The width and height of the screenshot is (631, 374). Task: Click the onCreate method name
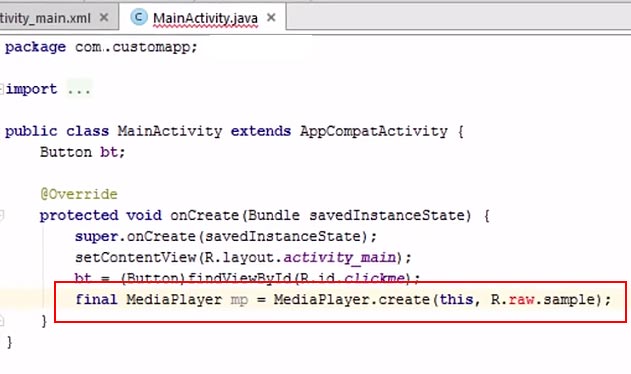(204, 215)
